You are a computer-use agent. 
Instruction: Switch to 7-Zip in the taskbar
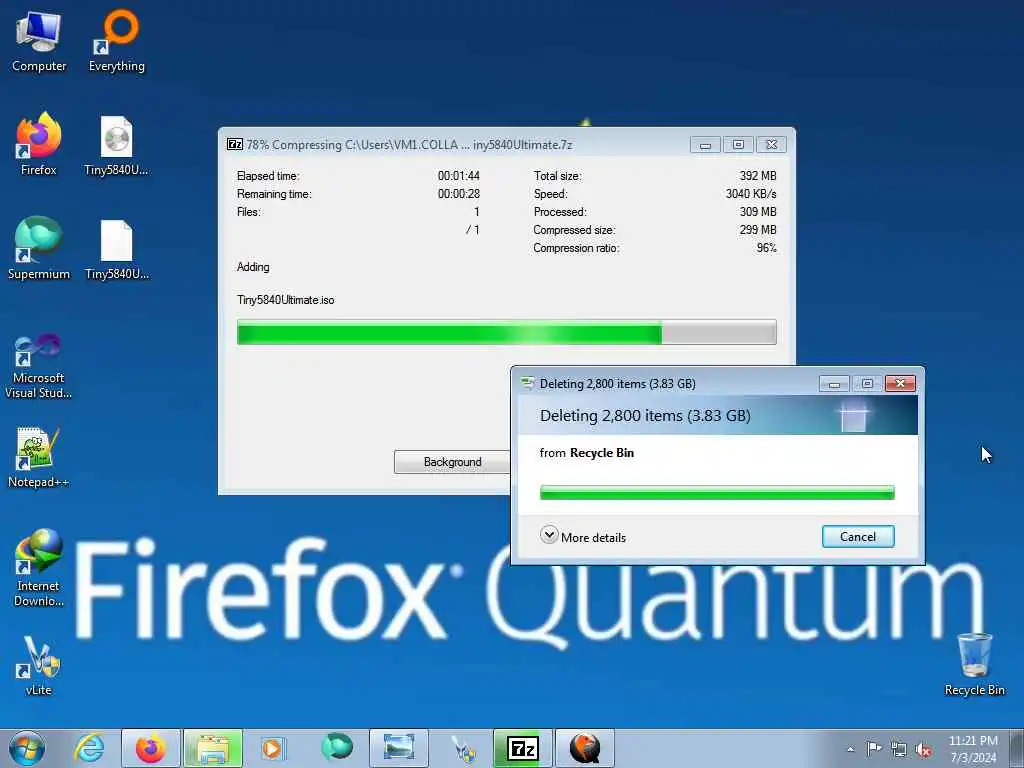click(523, 748)
